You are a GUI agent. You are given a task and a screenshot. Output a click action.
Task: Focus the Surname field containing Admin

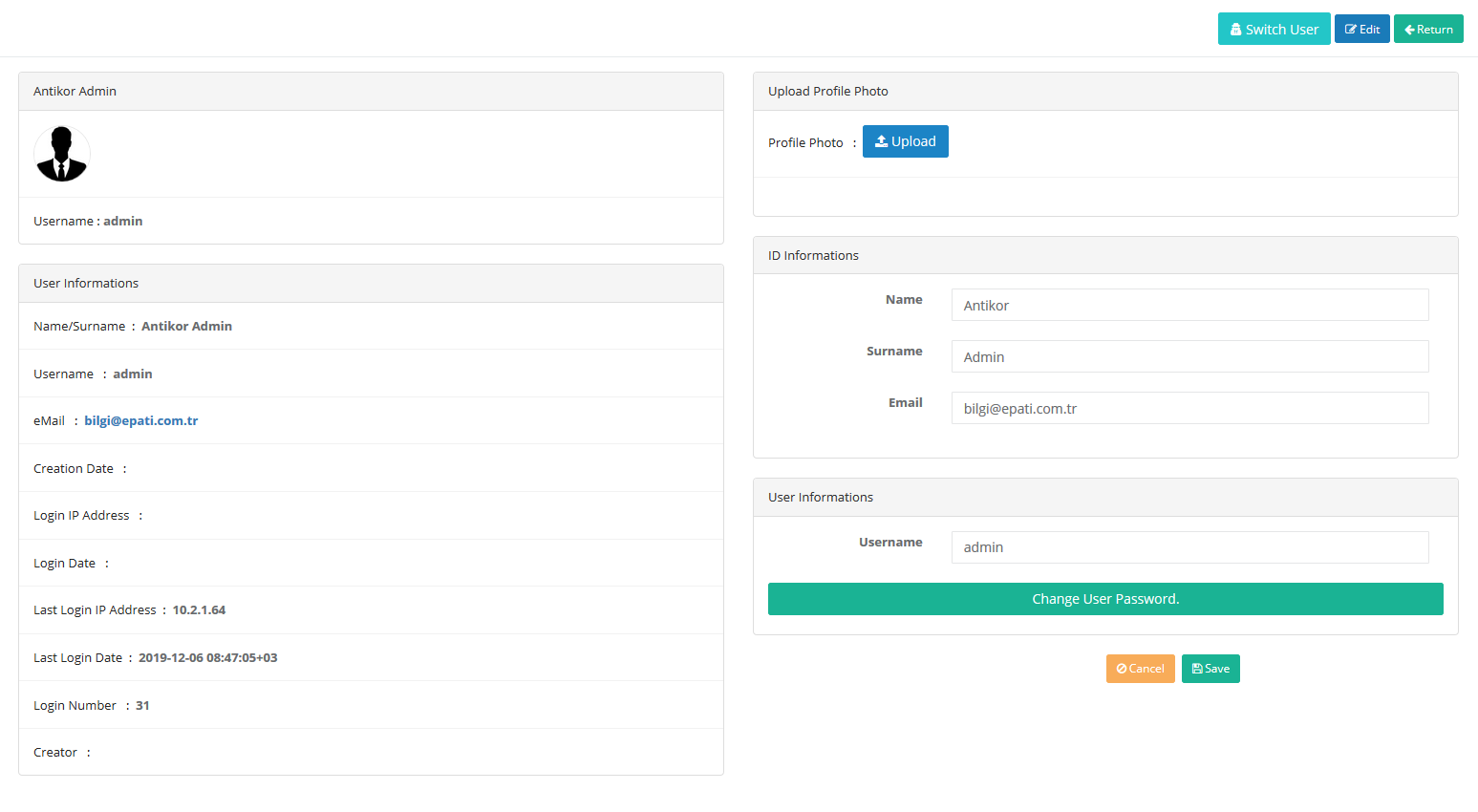[x=1189, y=356]
